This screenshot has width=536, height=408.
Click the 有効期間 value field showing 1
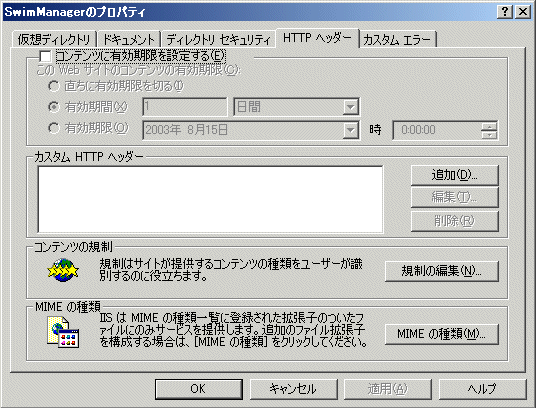pyautogui.click(x=185, y=107)
